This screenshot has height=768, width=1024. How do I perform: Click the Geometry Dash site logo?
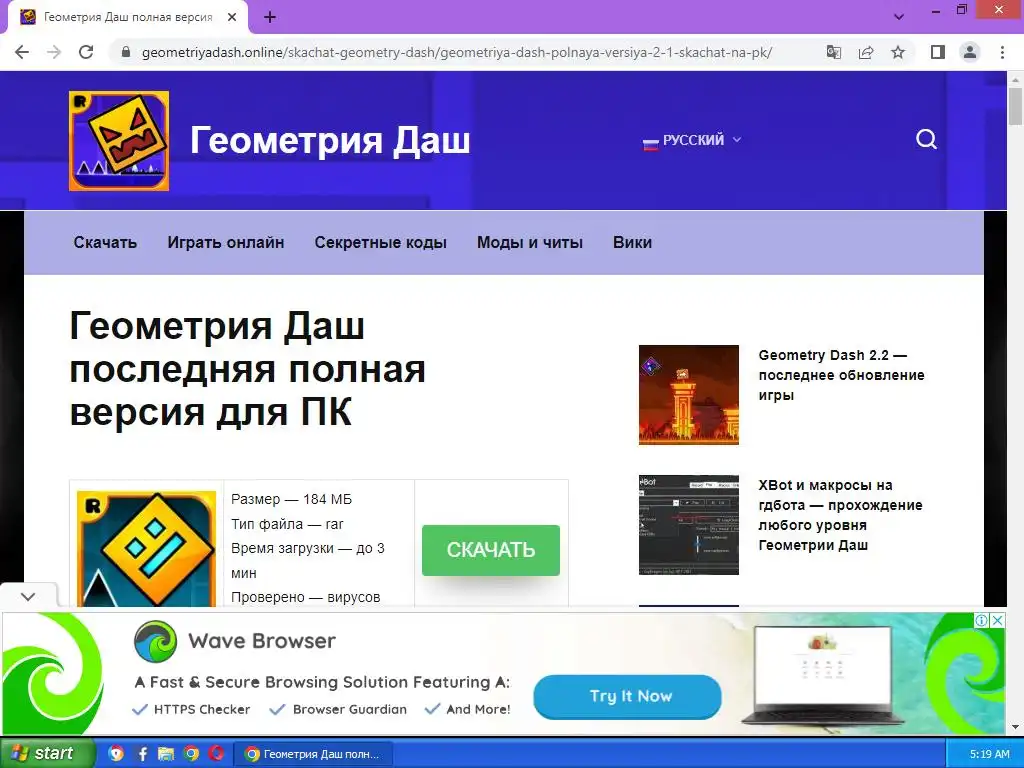tap(119, 141)
